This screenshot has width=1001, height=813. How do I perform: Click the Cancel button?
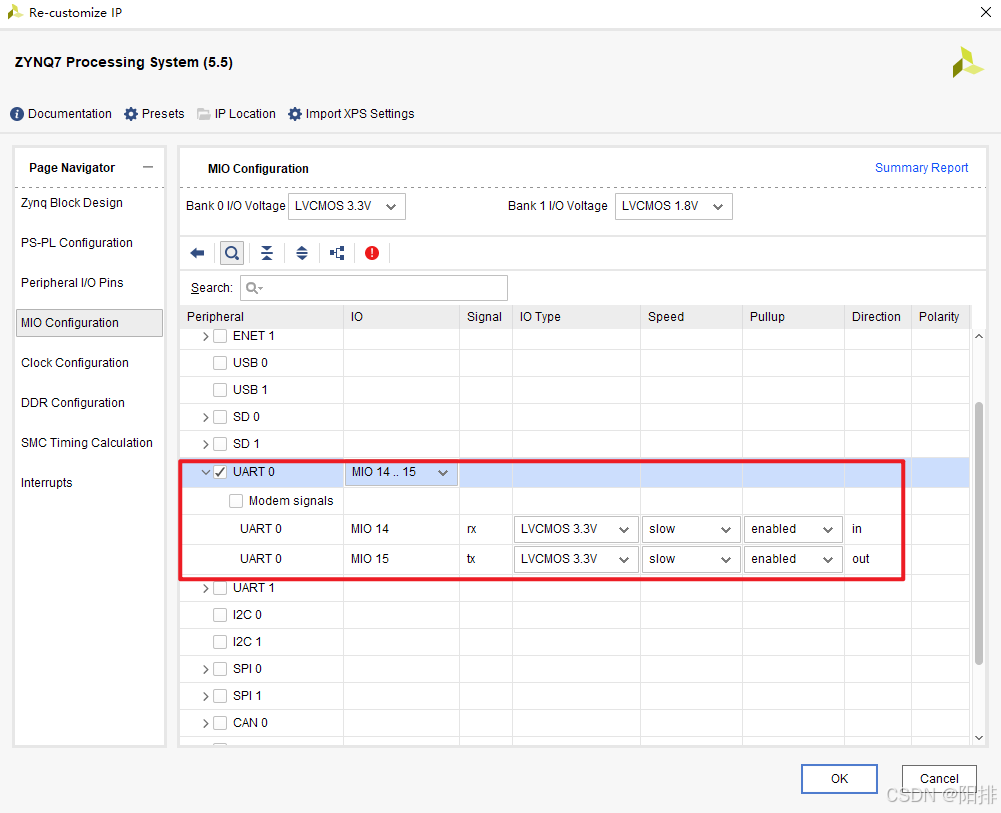pos(939,779)
